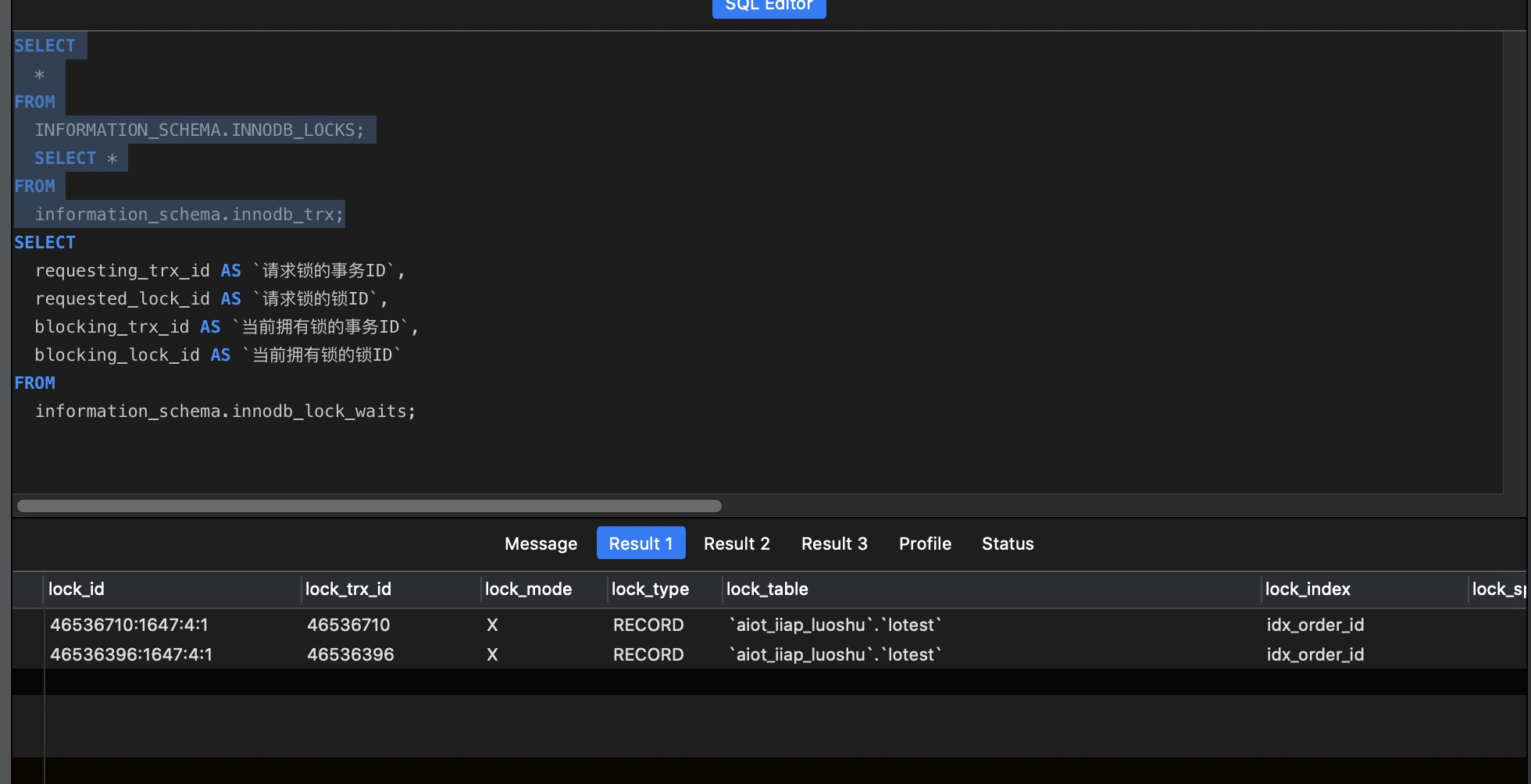Click lock_table value in the 46536396 row

point(835,654)
